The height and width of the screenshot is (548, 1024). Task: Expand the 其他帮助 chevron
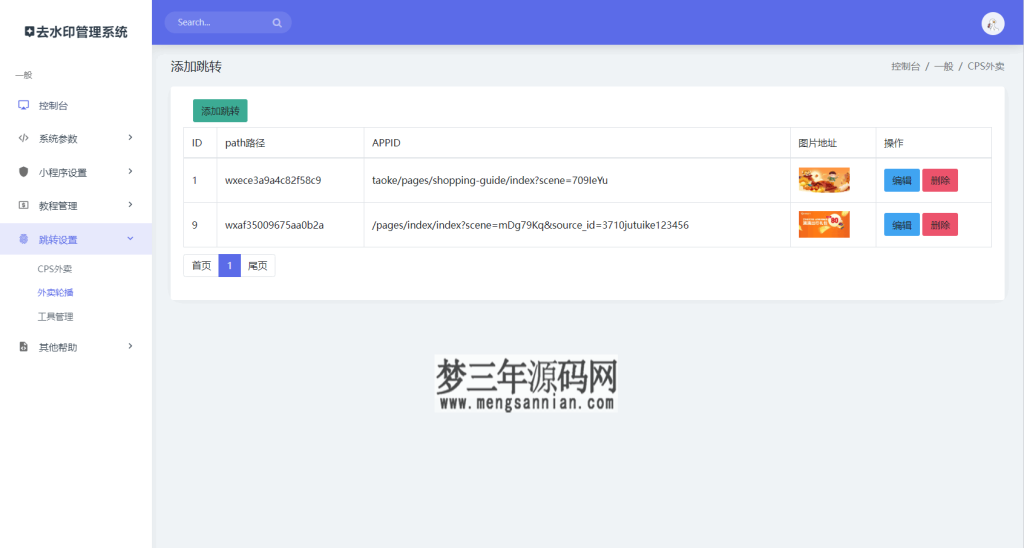click(130, 347)
